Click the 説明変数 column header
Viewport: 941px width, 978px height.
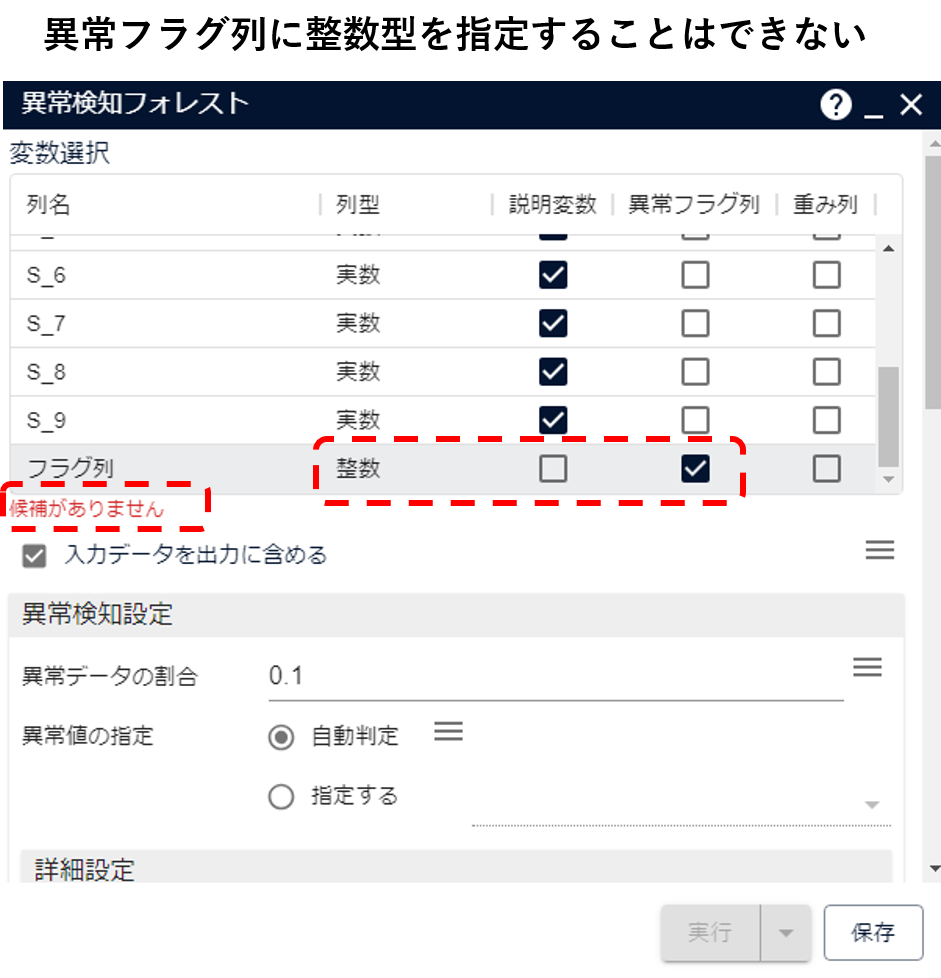pos(553,205)
